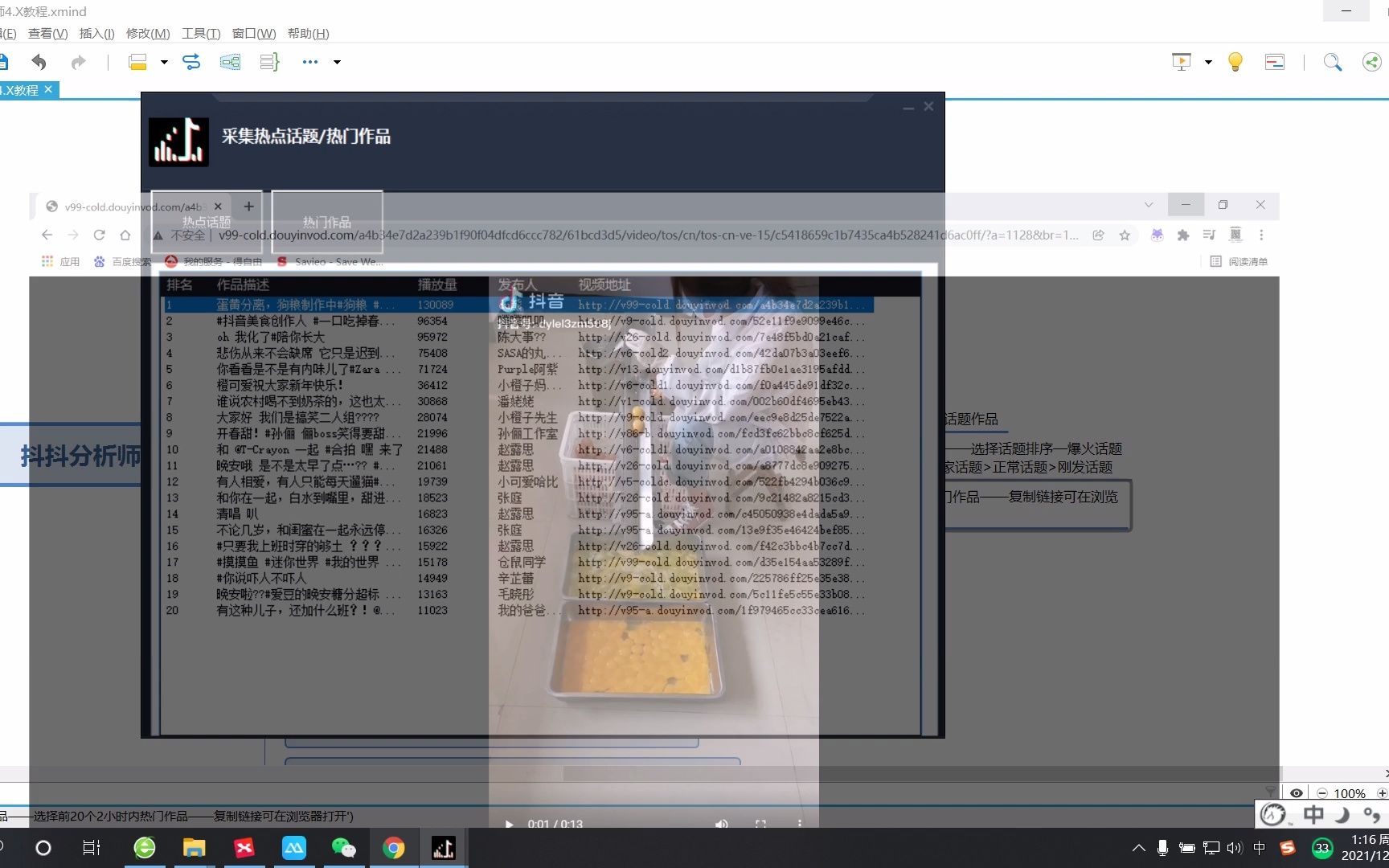Open 阅读清单 reading list in Chrome
This screenshot has width=1389, height=868.
pos(1239,261)
